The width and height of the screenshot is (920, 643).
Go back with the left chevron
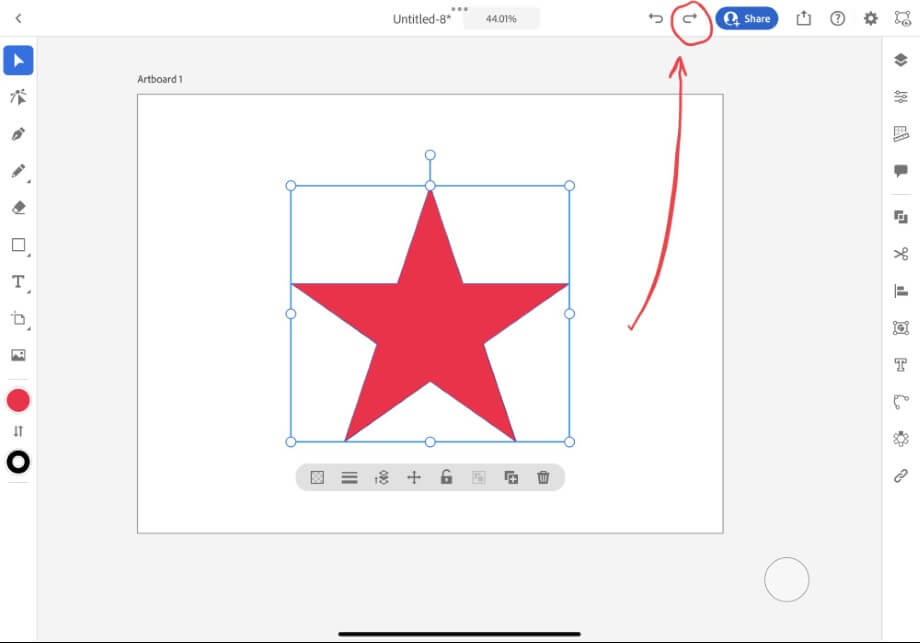tap(18, 18)
